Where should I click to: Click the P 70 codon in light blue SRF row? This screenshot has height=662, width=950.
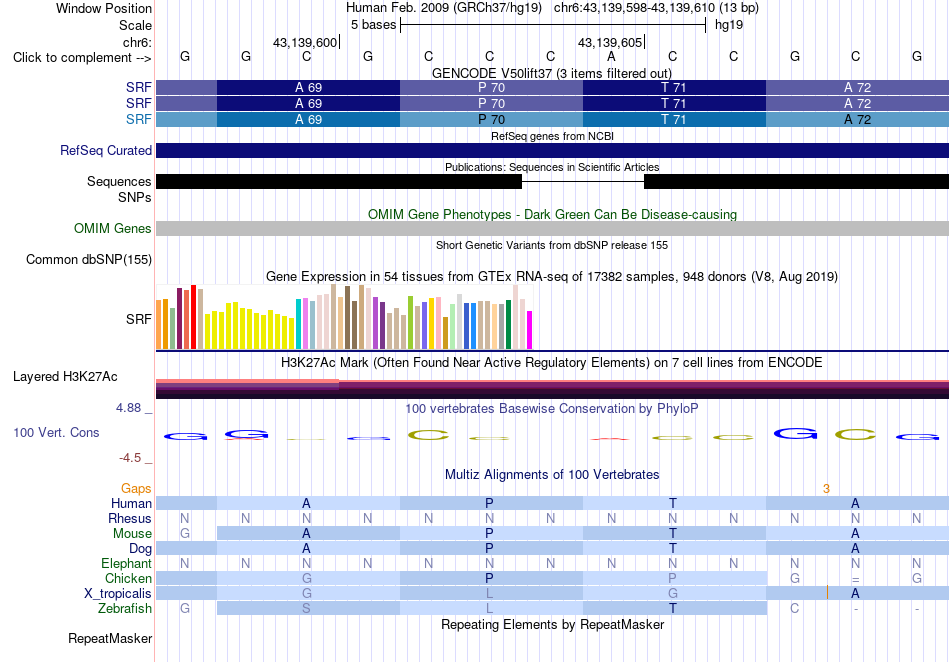point(491,119)
